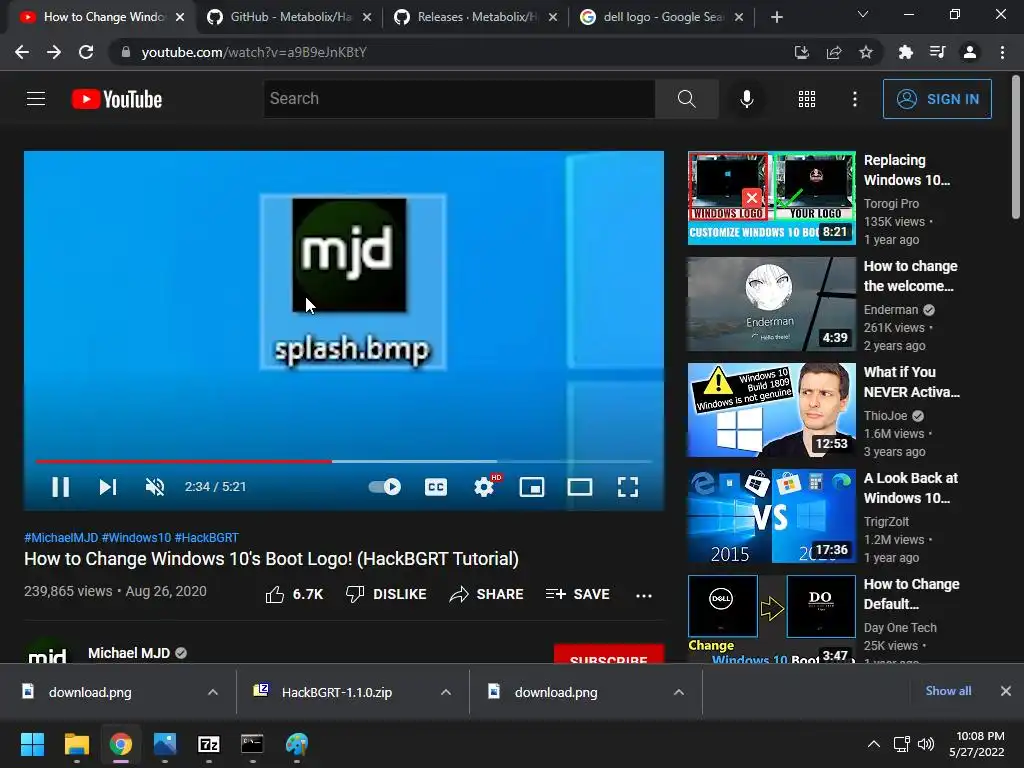Expand options for HackBGRT-1.1.0.zip download
This screenshot has height=768, width=1024.
tap(445, 692)
